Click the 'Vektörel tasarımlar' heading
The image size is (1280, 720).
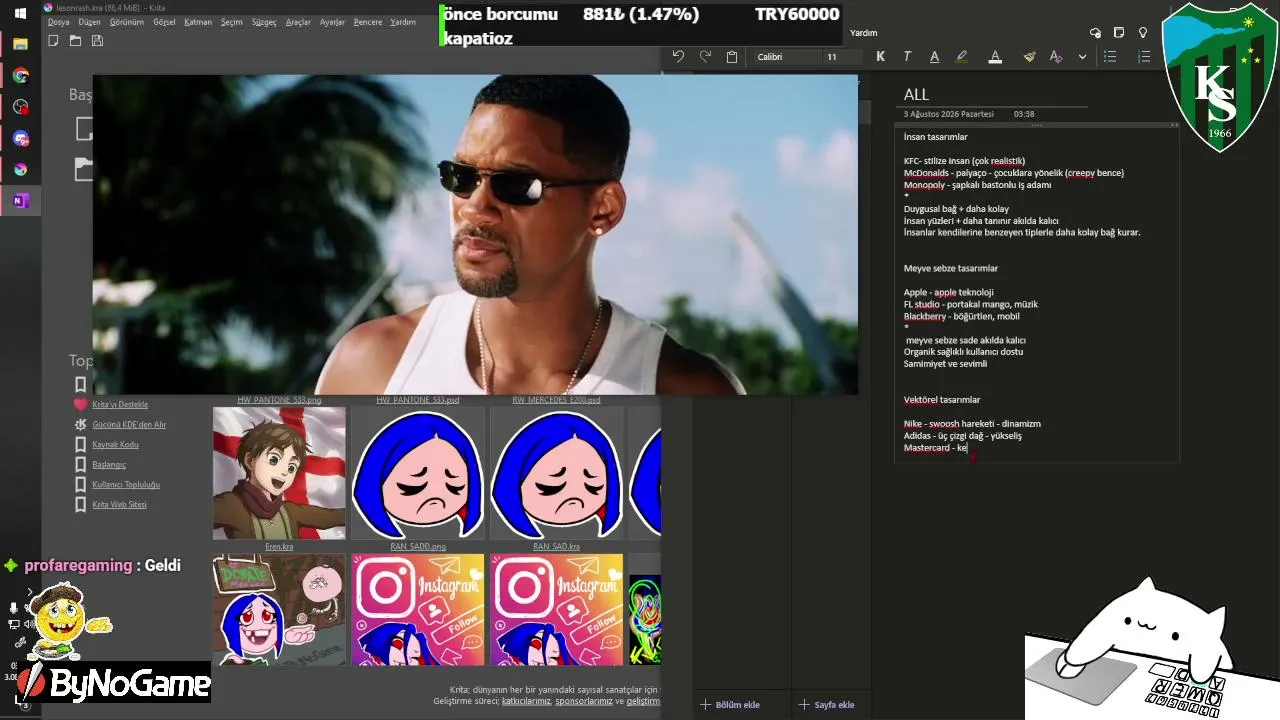pyautogui.click(x=942, y=400)
